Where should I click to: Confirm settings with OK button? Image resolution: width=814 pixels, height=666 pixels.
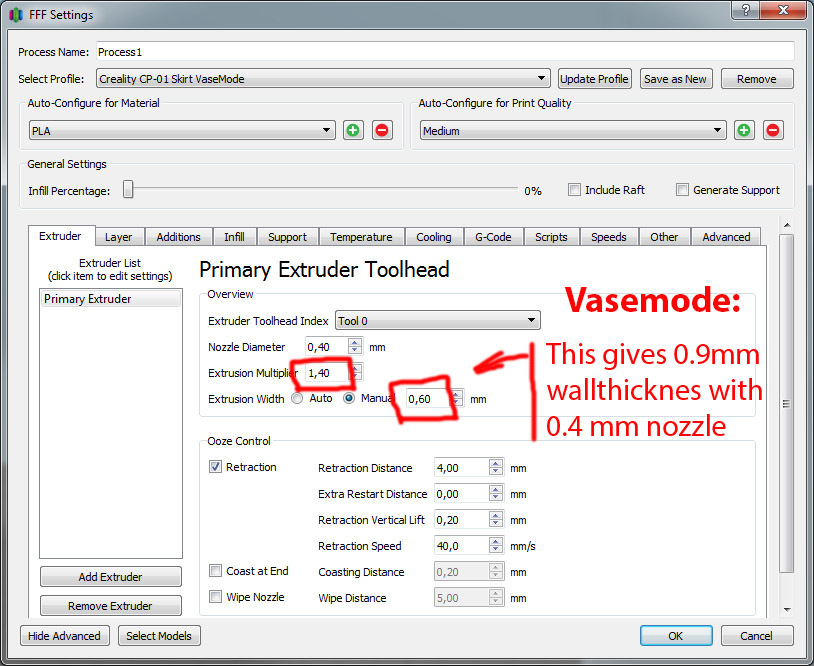click(x=675, y=636)
